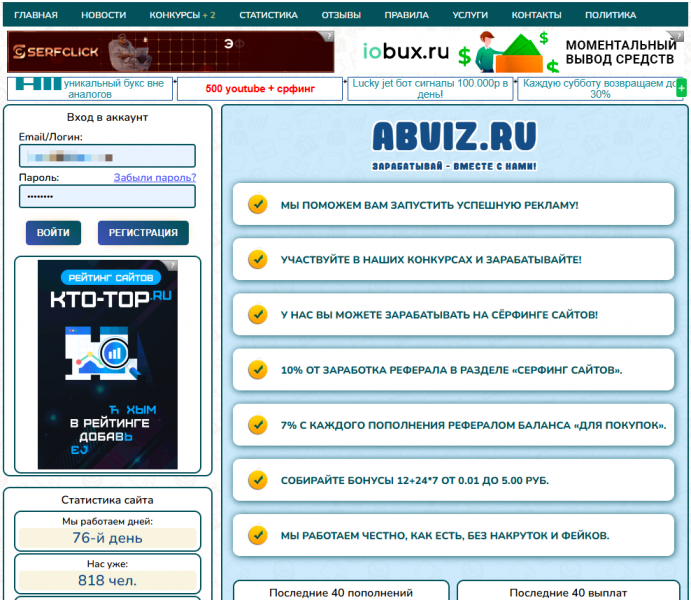Open the ГЛАВНАЯ menu item
This screenshot has height=600, width=691.
(36, 15)
